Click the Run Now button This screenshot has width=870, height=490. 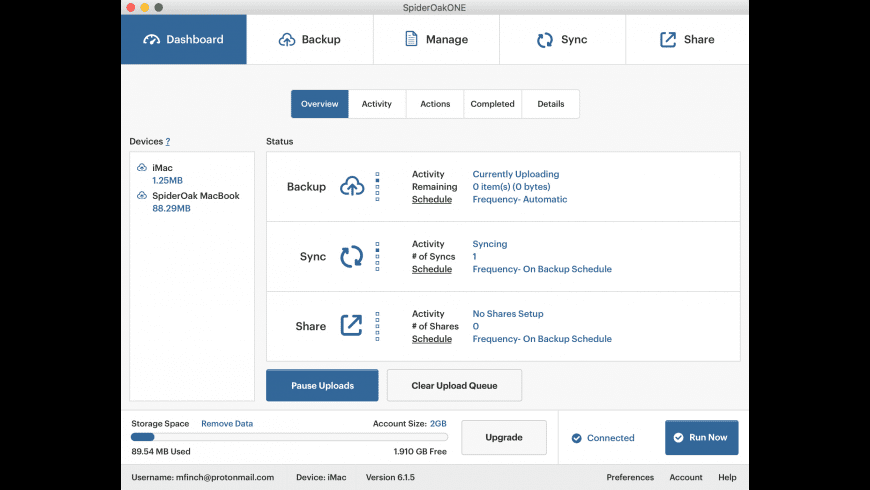(x=702, y=437)
